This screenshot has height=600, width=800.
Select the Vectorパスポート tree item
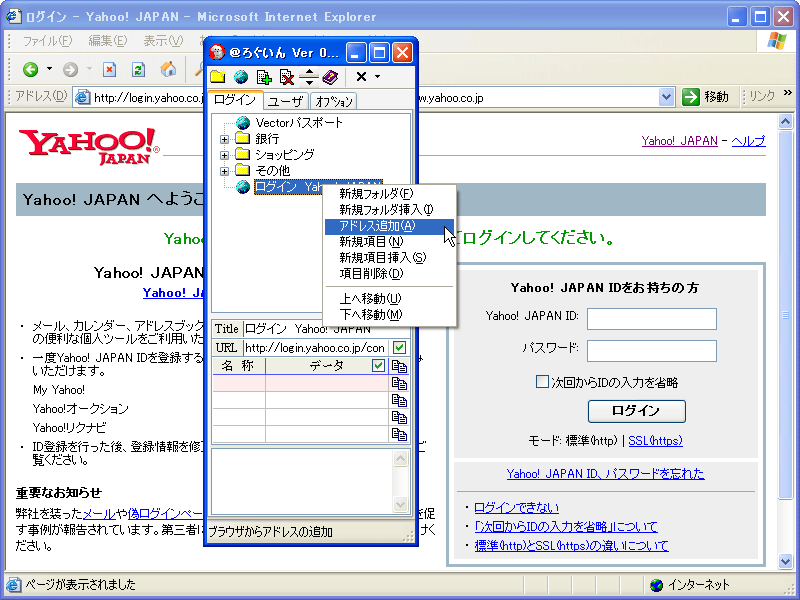[299, 122]
